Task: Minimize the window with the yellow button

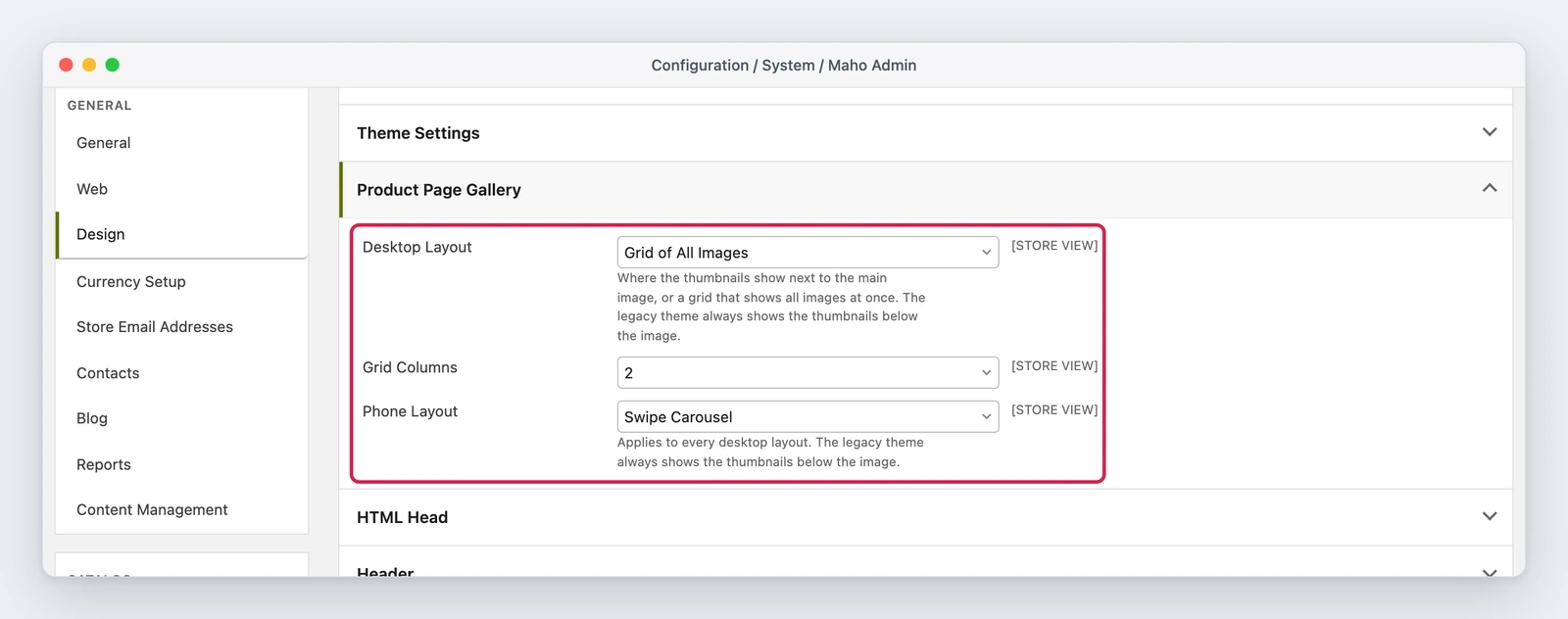Action: pos(89,65)
